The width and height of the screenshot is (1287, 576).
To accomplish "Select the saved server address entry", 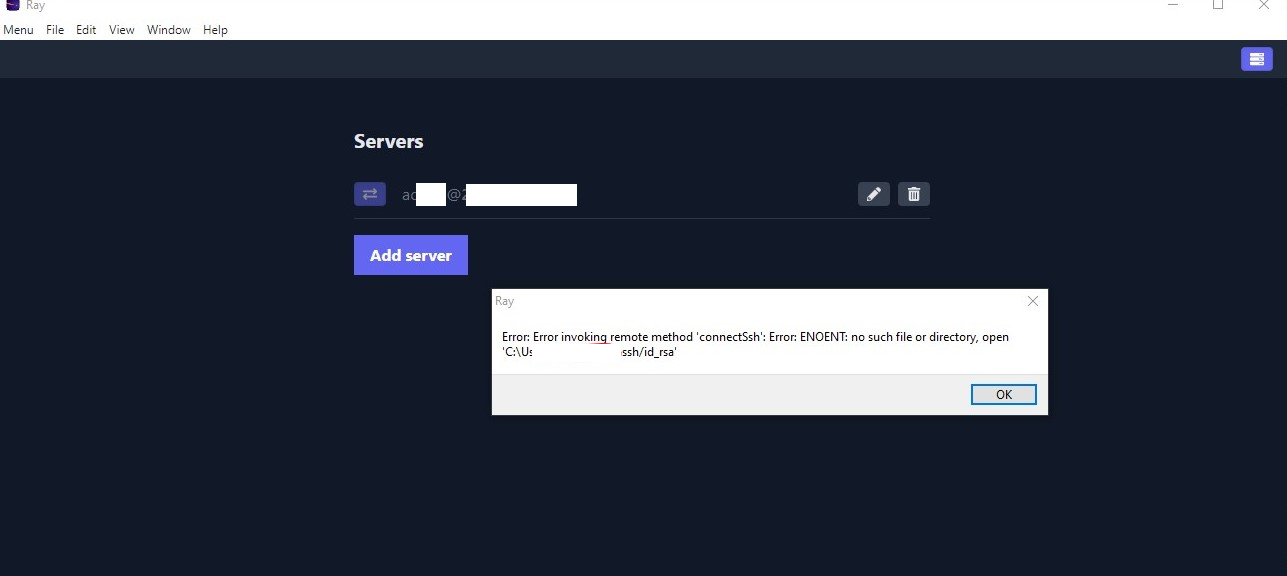I will point(490,193).
